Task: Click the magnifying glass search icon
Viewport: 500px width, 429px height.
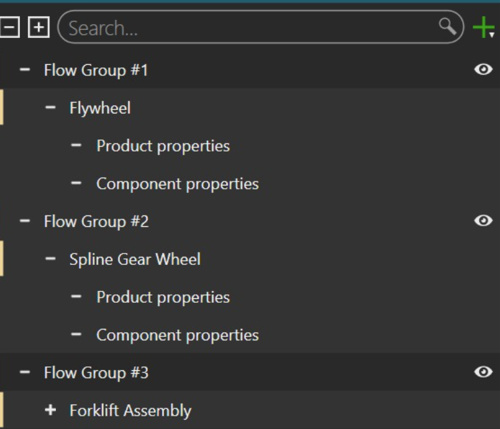Action: 447,27
